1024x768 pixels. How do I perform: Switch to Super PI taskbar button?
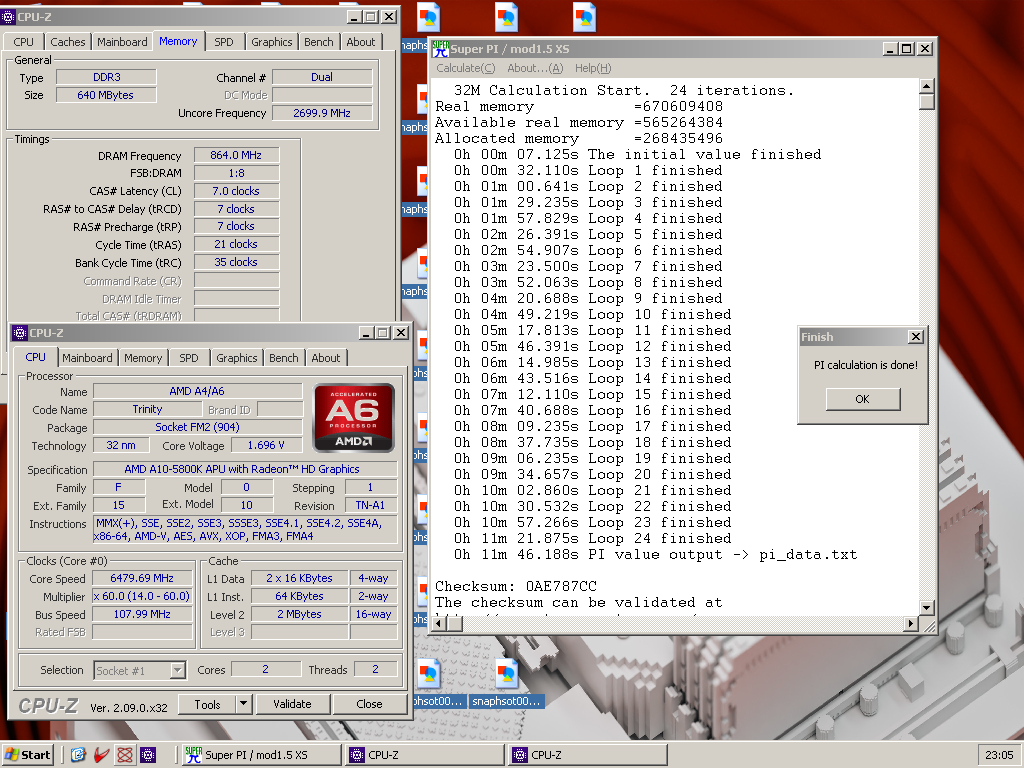point(261,755)
